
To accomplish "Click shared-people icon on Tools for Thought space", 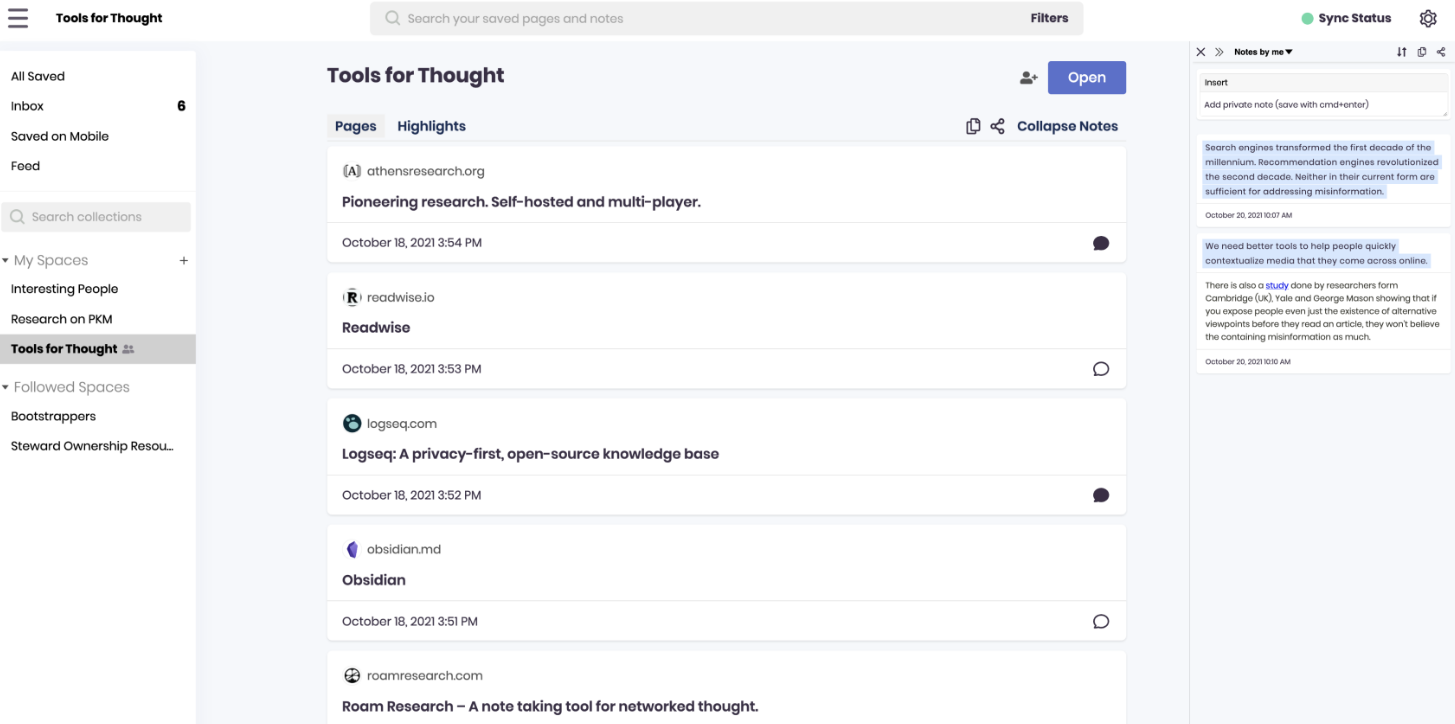I will point(128,349).
